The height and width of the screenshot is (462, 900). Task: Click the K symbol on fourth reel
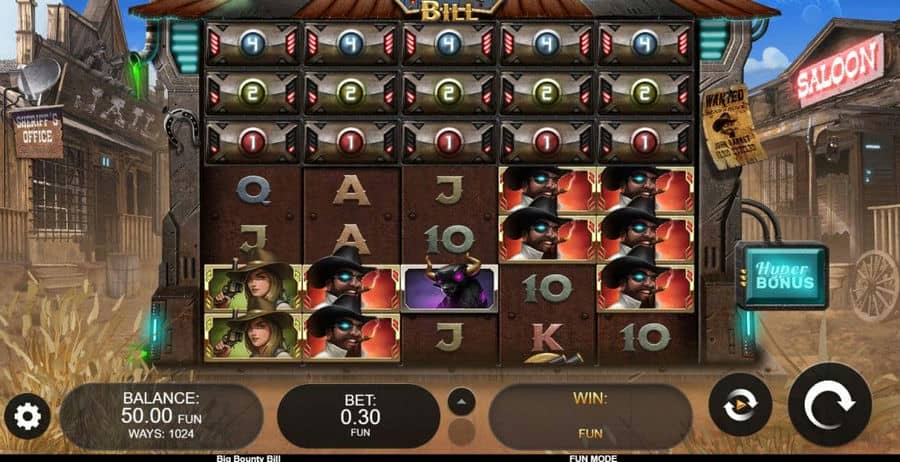[x=547, y=339]
